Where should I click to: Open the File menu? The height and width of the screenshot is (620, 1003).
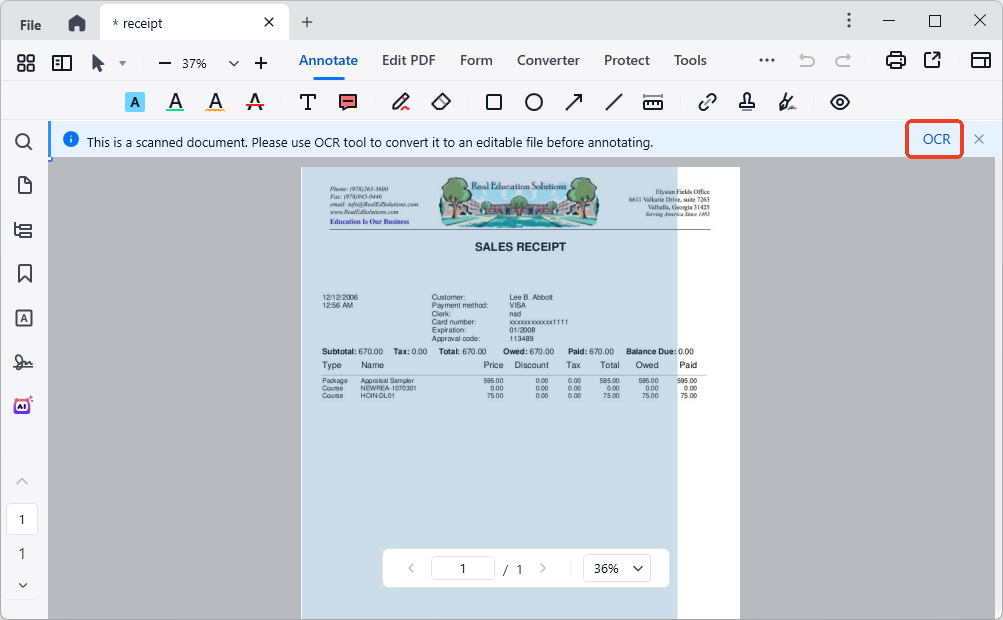tap(29, 22)
